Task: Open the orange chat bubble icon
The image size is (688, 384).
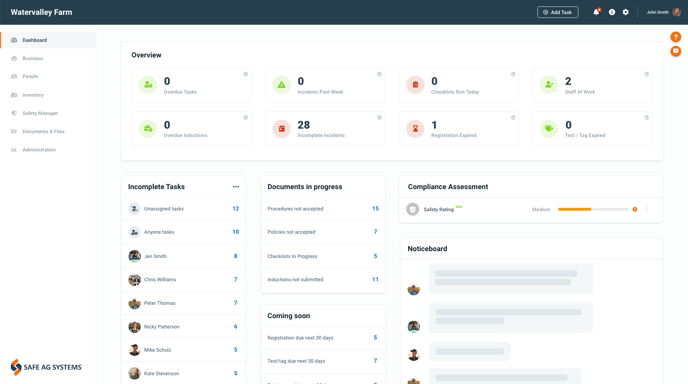Action: pos(675,51)
